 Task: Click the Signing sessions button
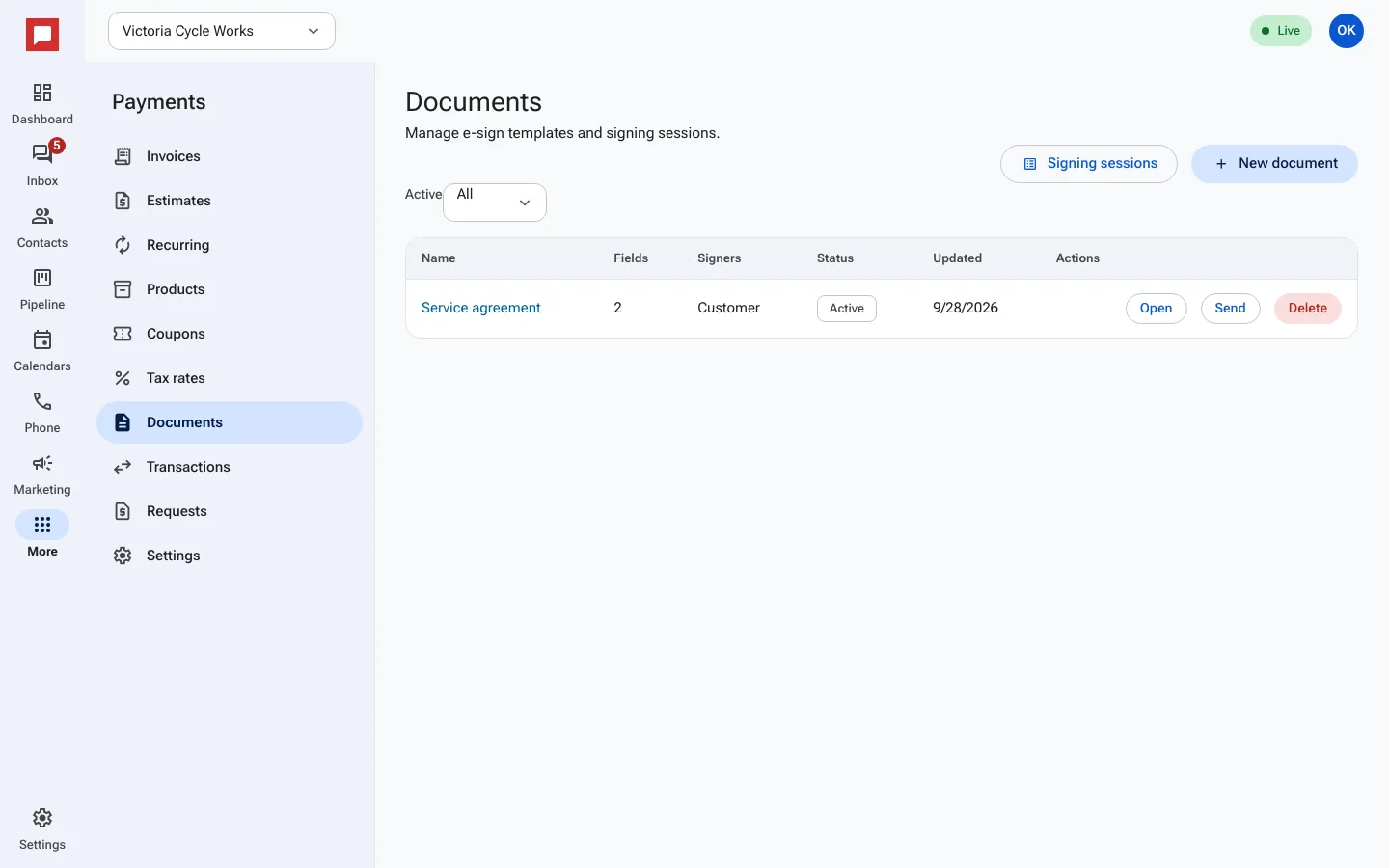(x=1089, y=164)
